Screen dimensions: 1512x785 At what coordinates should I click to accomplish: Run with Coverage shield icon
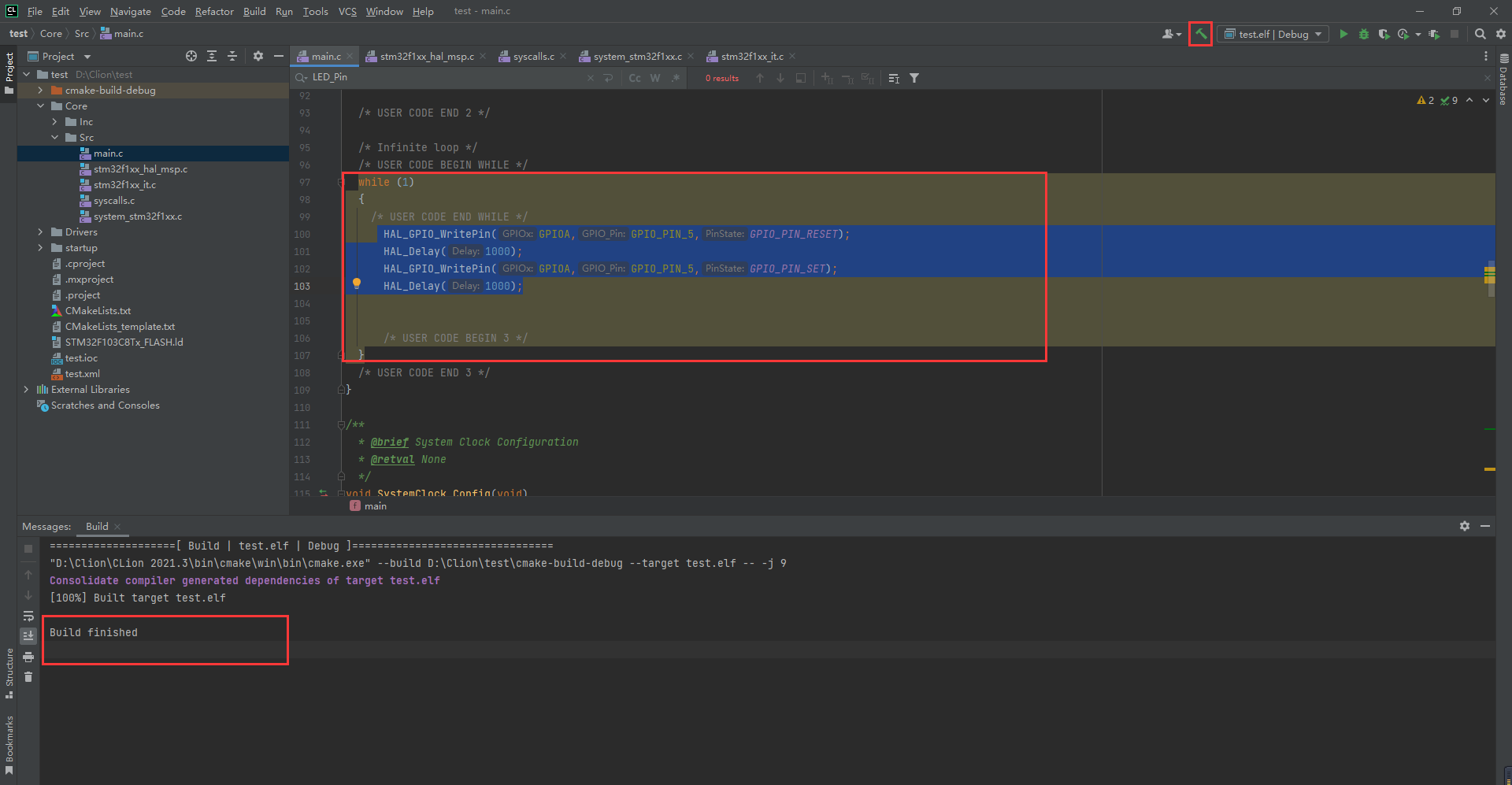coord(1384,34)
